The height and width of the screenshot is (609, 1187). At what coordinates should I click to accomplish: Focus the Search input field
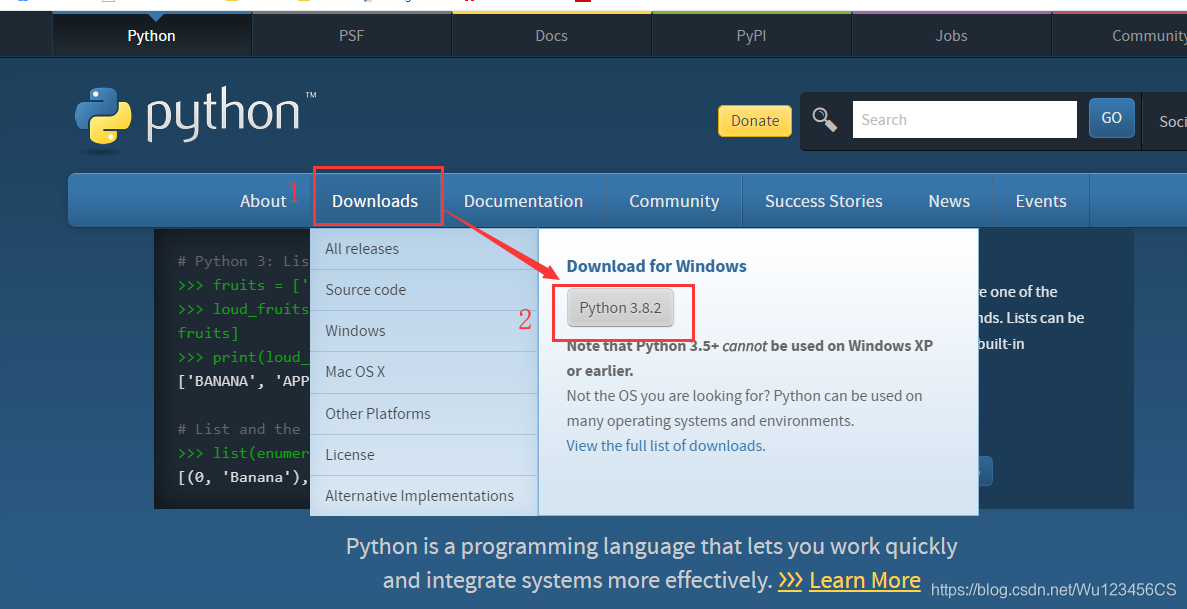point(964,120)
